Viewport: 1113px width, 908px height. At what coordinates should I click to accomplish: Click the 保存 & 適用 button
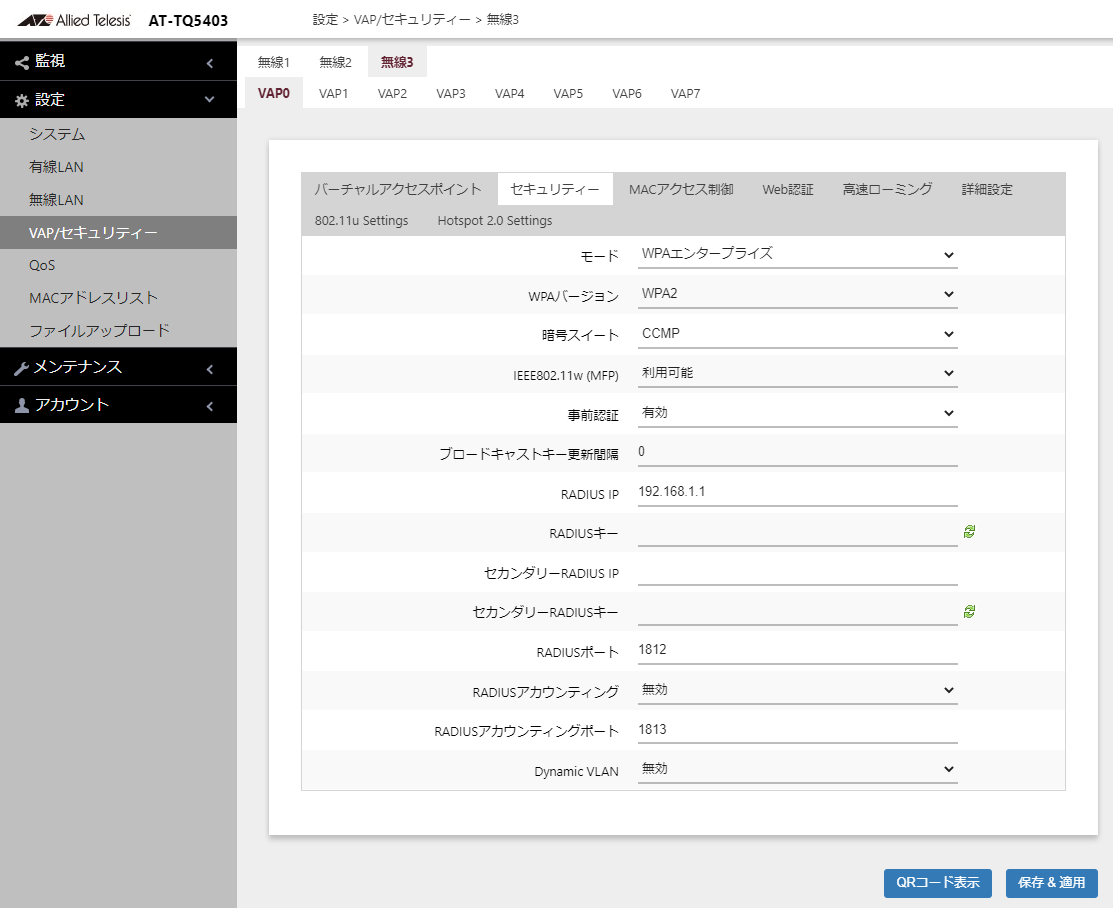1052,883
